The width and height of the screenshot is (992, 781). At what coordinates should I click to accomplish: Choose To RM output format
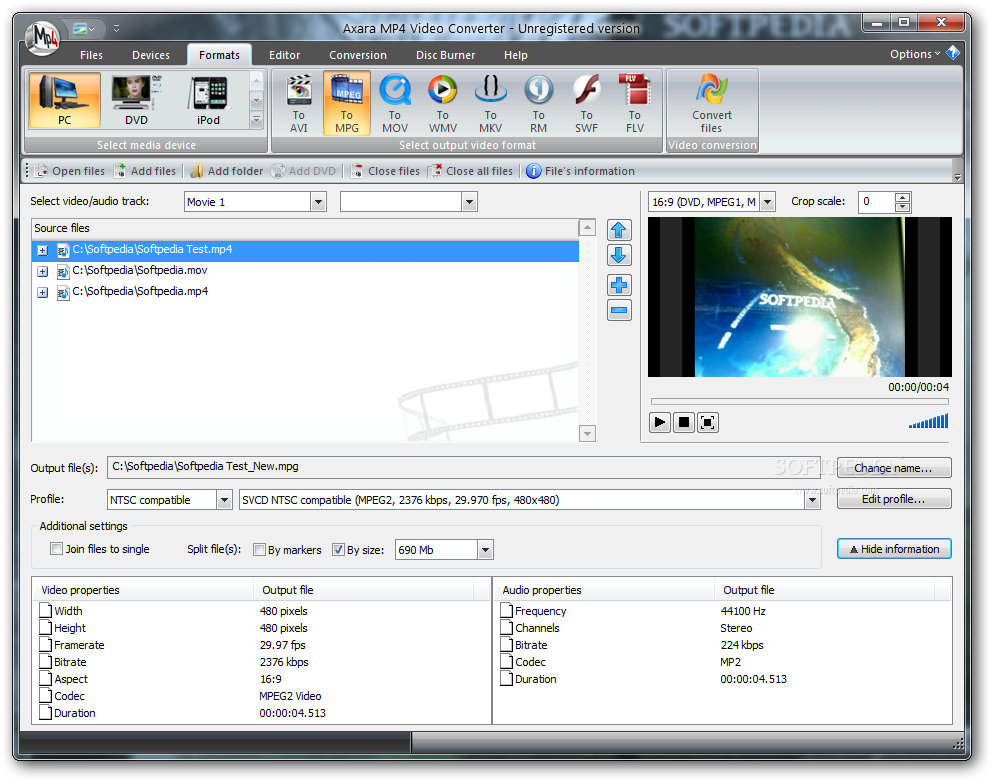tap(538, 104)
